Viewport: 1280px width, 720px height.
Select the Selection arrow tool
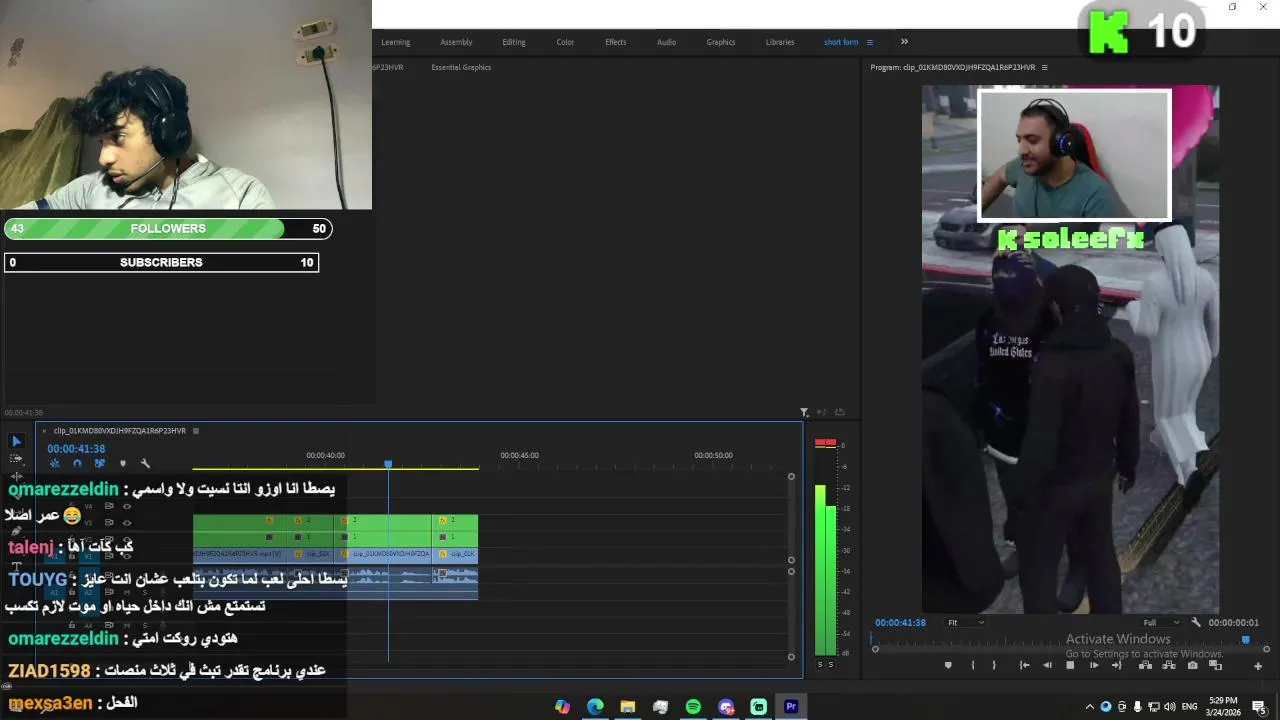16,441
